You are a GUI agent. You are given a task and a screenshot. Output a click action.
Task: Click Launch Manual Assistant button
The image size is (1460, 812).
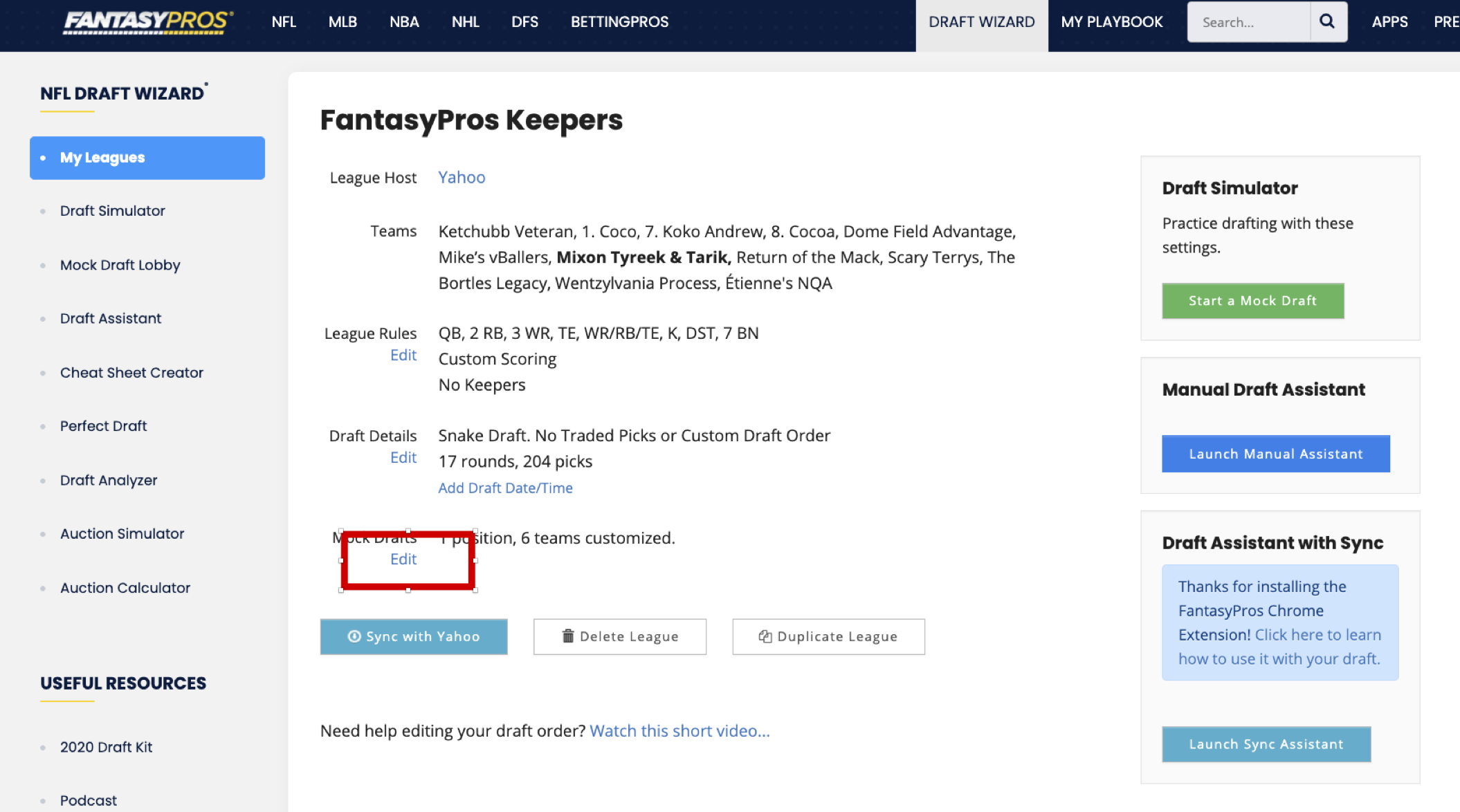(x=1275, y=454)
